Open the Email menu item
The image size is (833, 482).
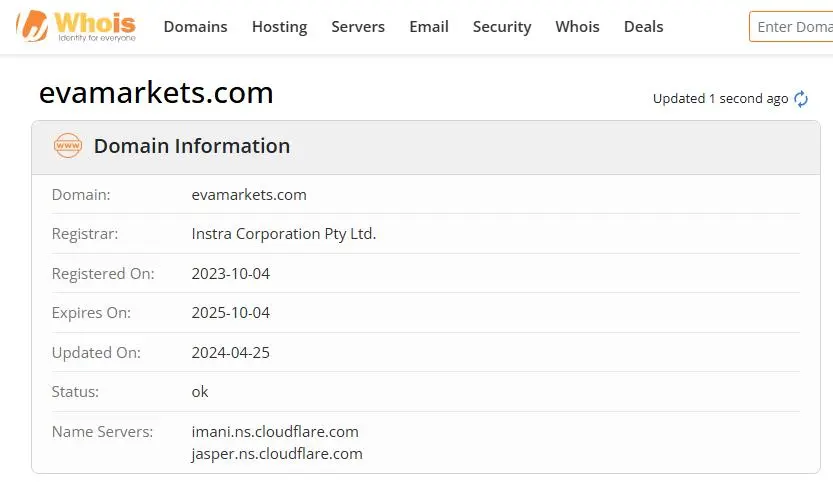click(x=429, y=27)
